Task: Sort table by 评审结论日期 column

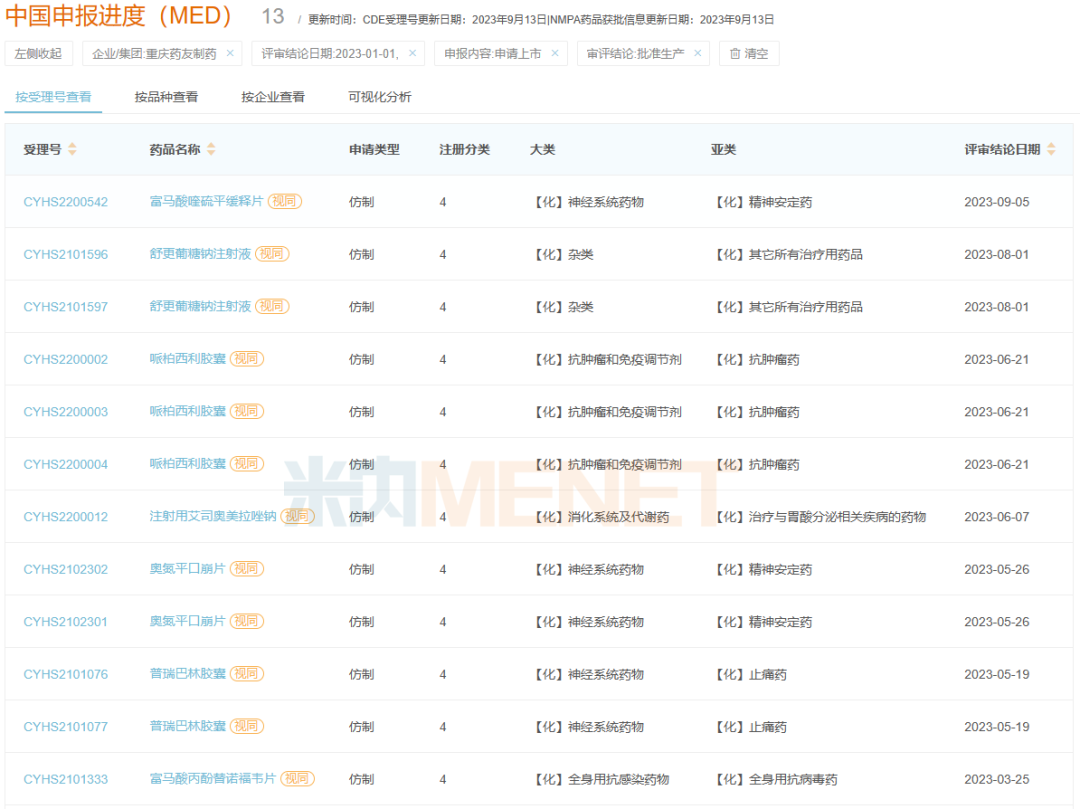Action: click(x=1051, y=149)
